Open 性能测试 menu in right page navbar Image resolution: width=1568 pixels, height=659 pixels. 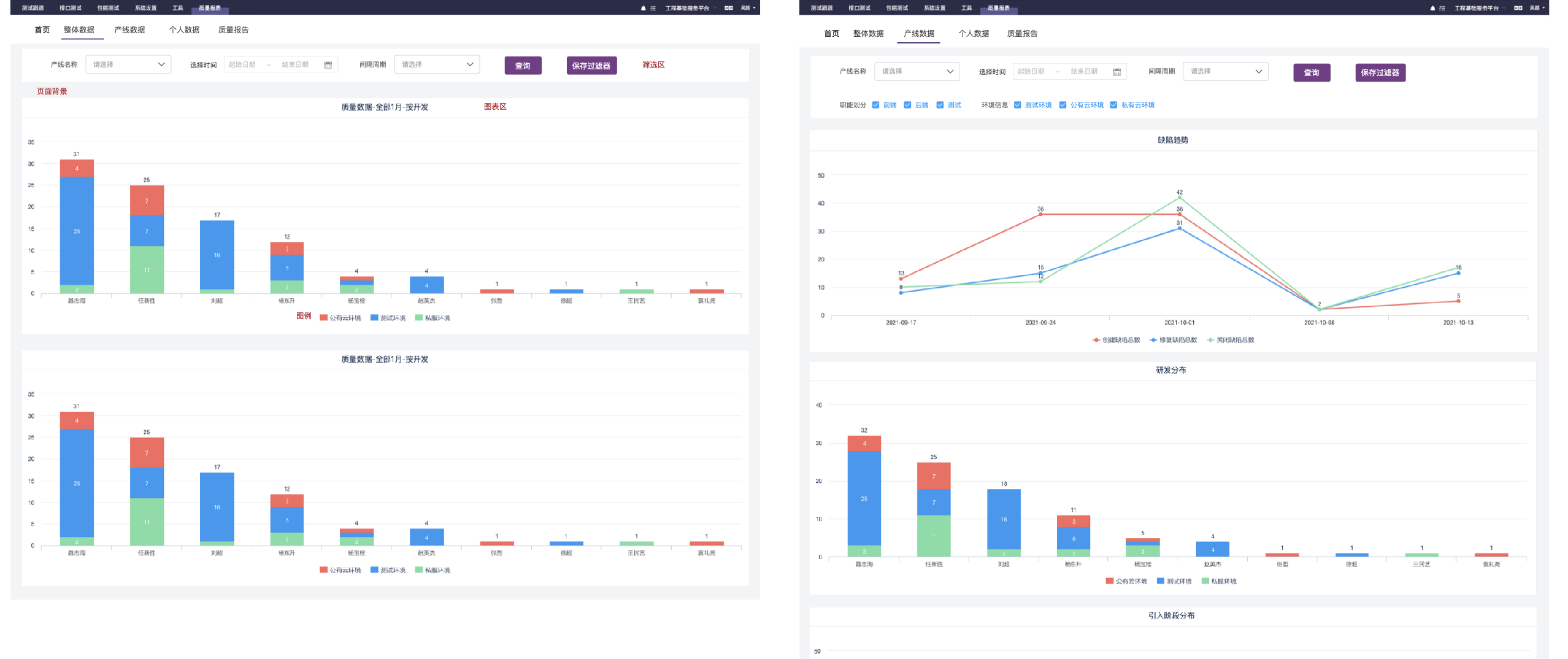click(897, 8)
